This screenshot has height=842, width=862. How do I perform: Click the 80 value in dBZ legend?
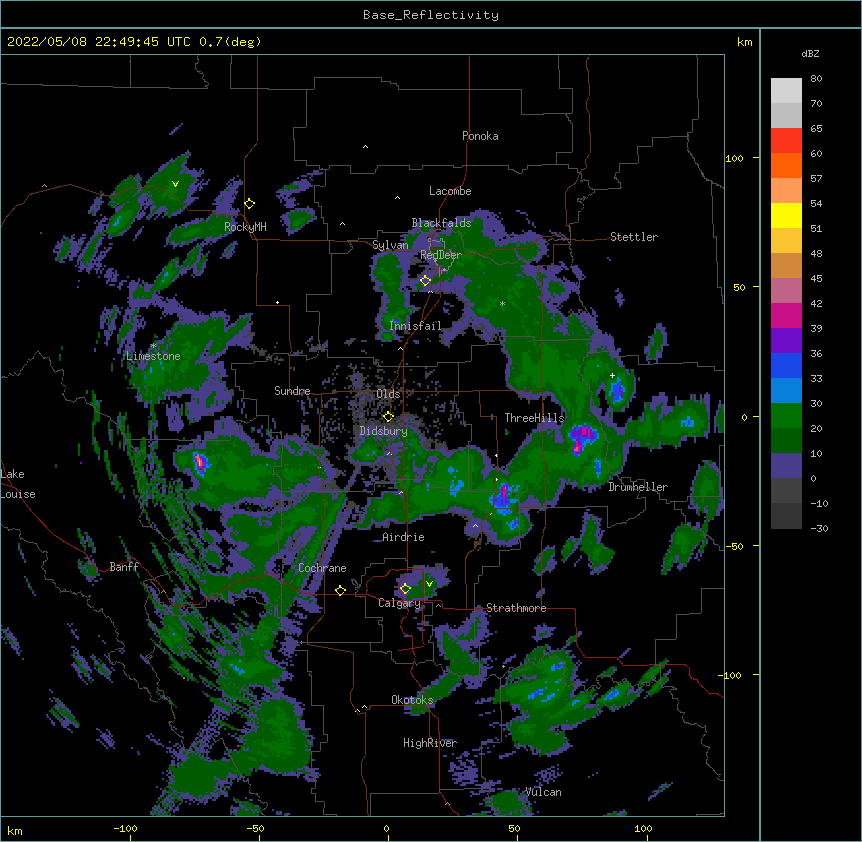pos(816,79)
